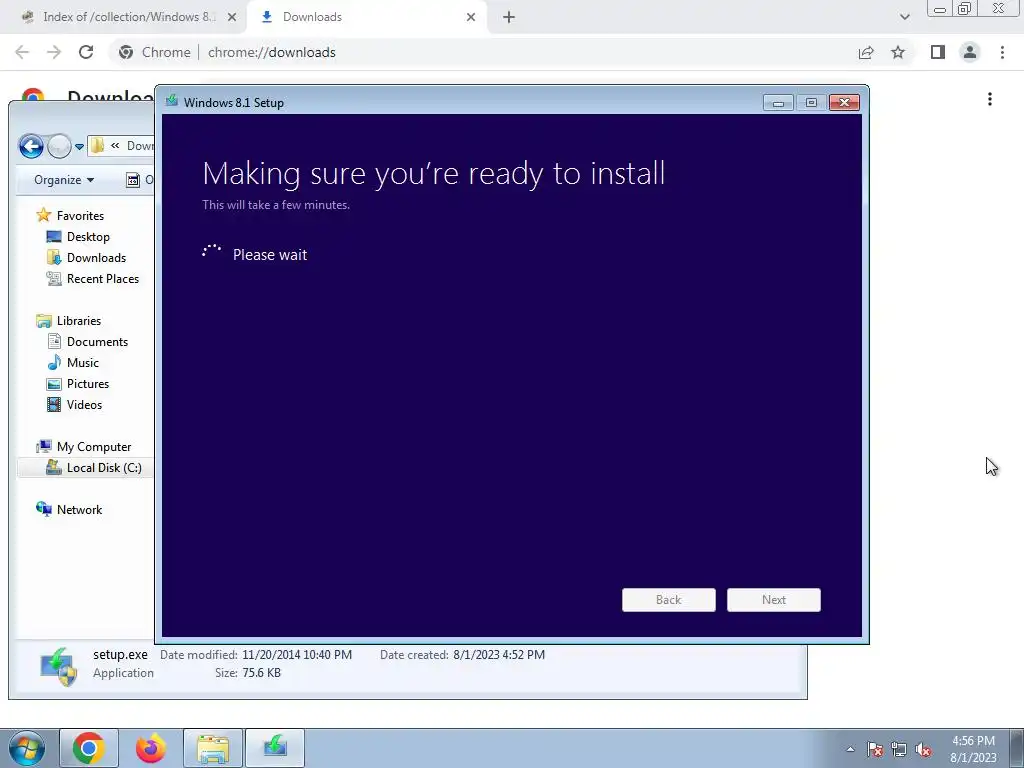Bookmark this page with the star icon

pyautogui.click(x=898, y=52)
